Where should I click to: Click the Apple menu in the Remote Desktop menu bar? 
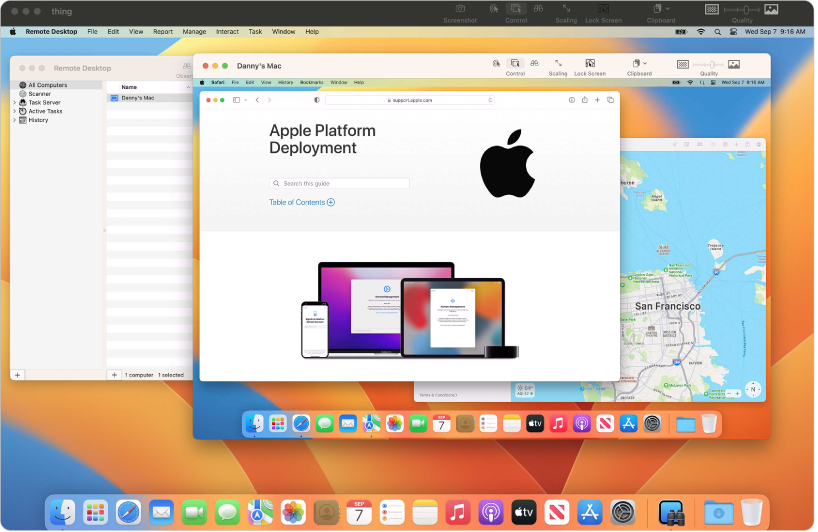(13, 32)
